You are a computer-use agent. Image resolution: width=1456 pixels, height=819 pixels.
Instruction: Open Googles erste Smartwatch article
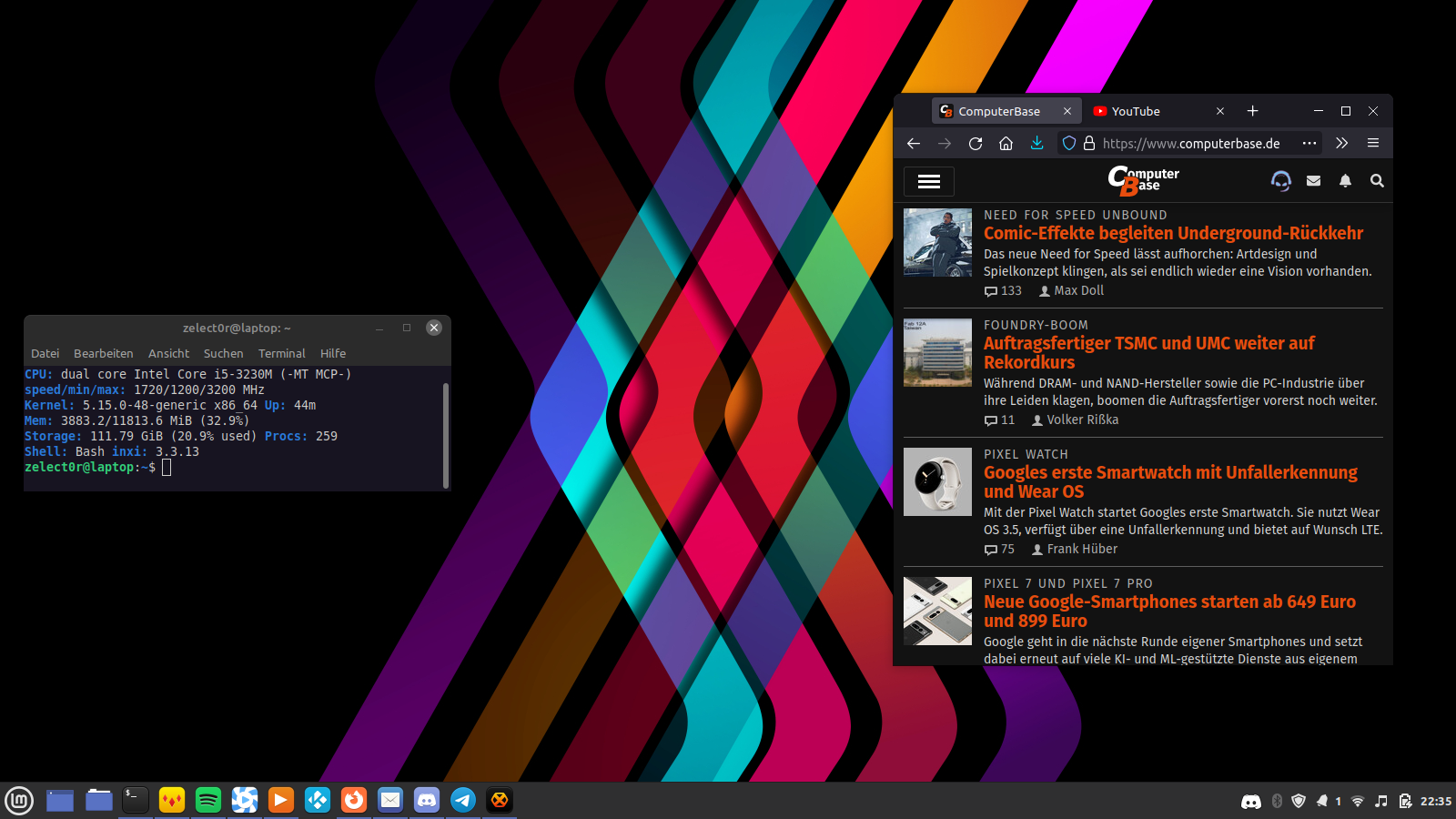1170,481
